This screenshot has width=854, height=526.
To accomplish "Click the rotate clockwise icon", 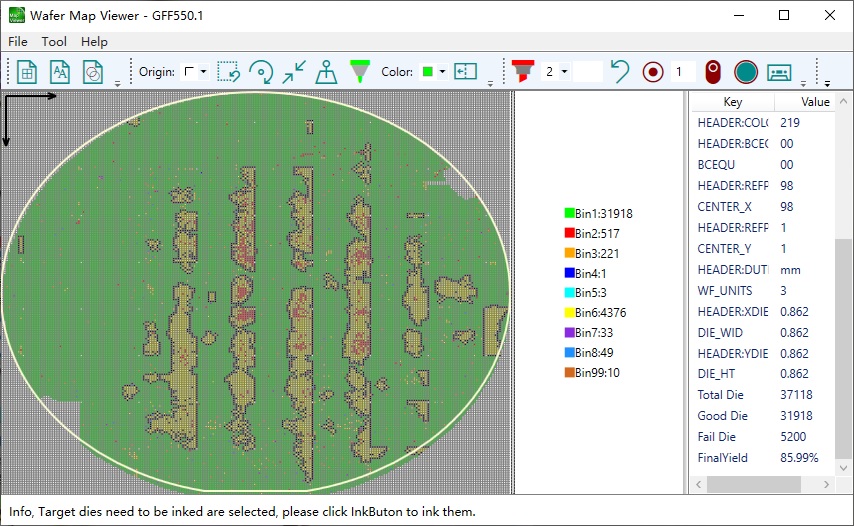I will (x=261, y=72).
